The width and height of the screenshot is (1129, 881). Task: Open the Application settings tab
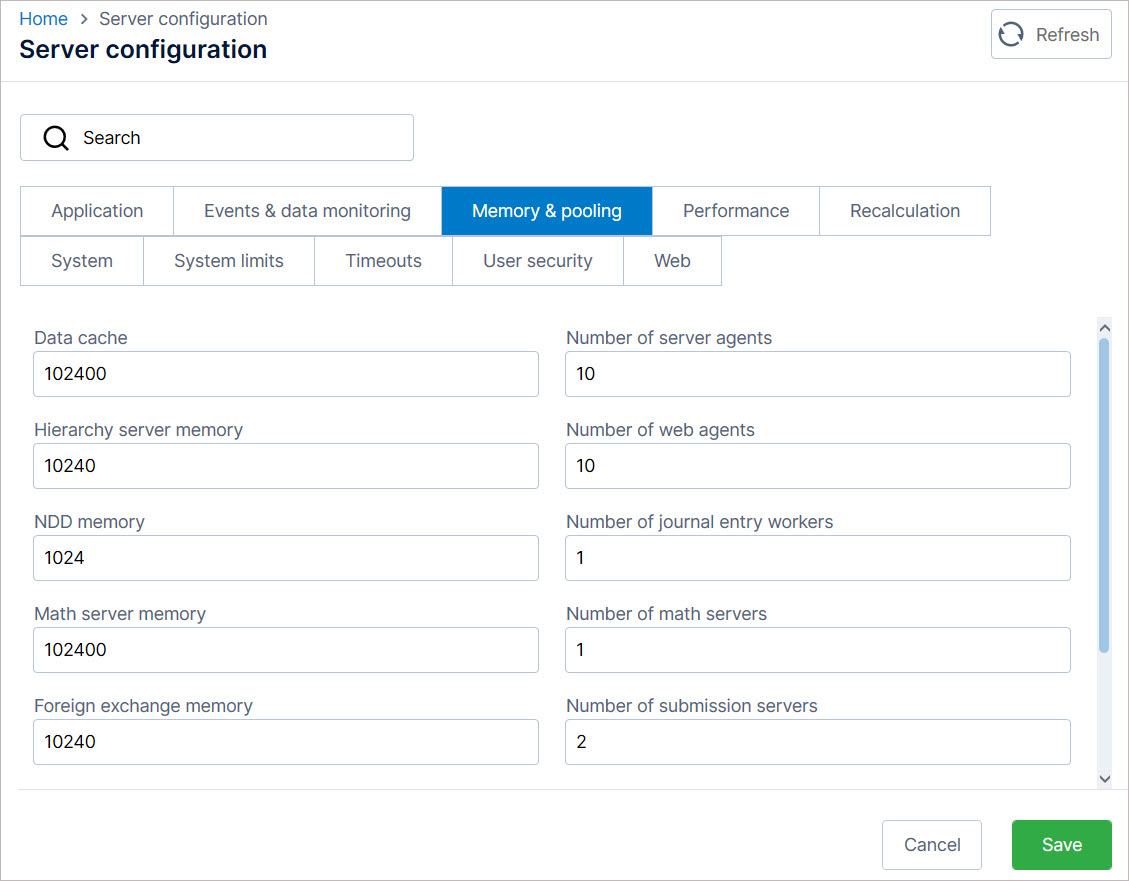tap(96, 211)
